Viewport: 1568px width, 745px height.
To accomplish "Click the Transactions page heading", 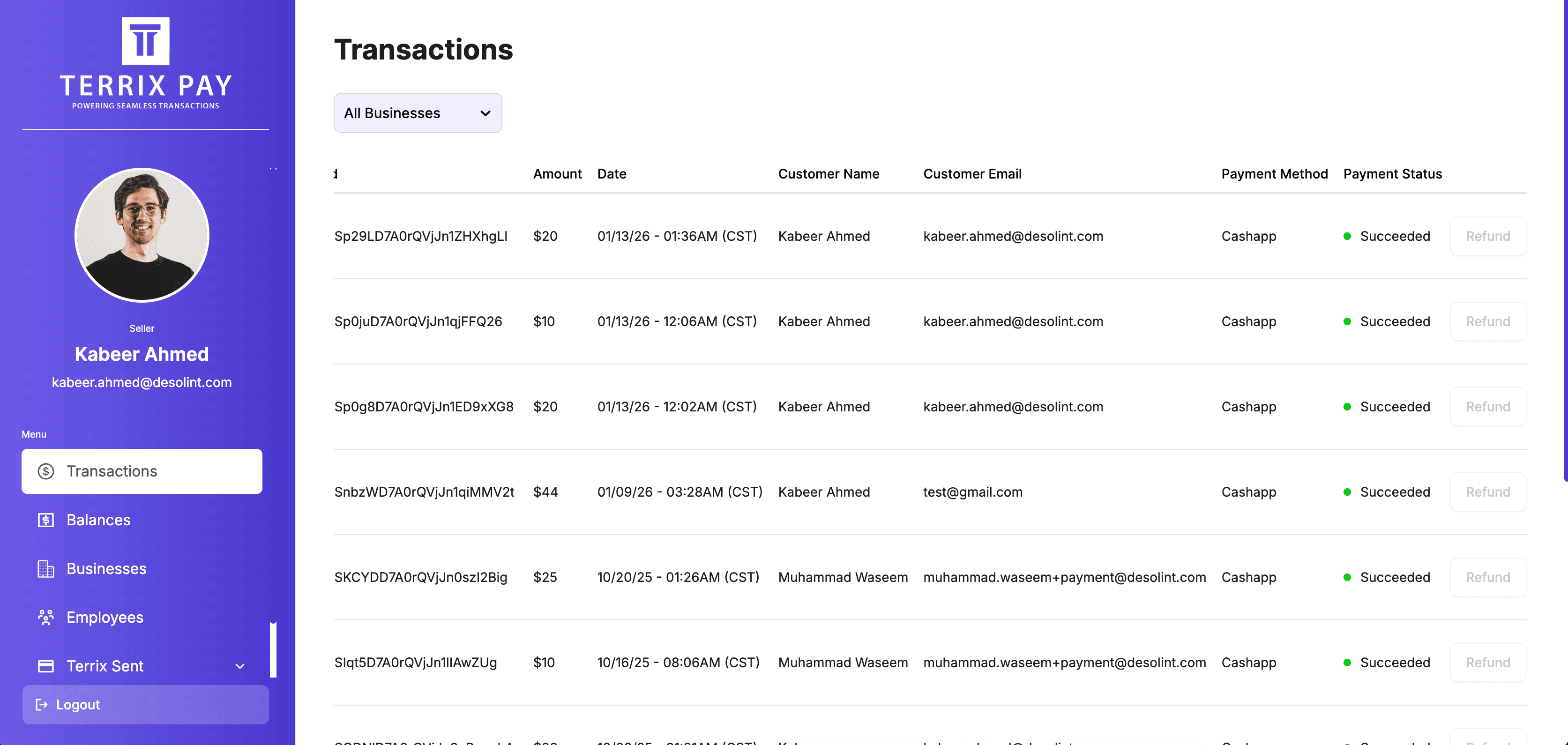I will coord(424,49).
